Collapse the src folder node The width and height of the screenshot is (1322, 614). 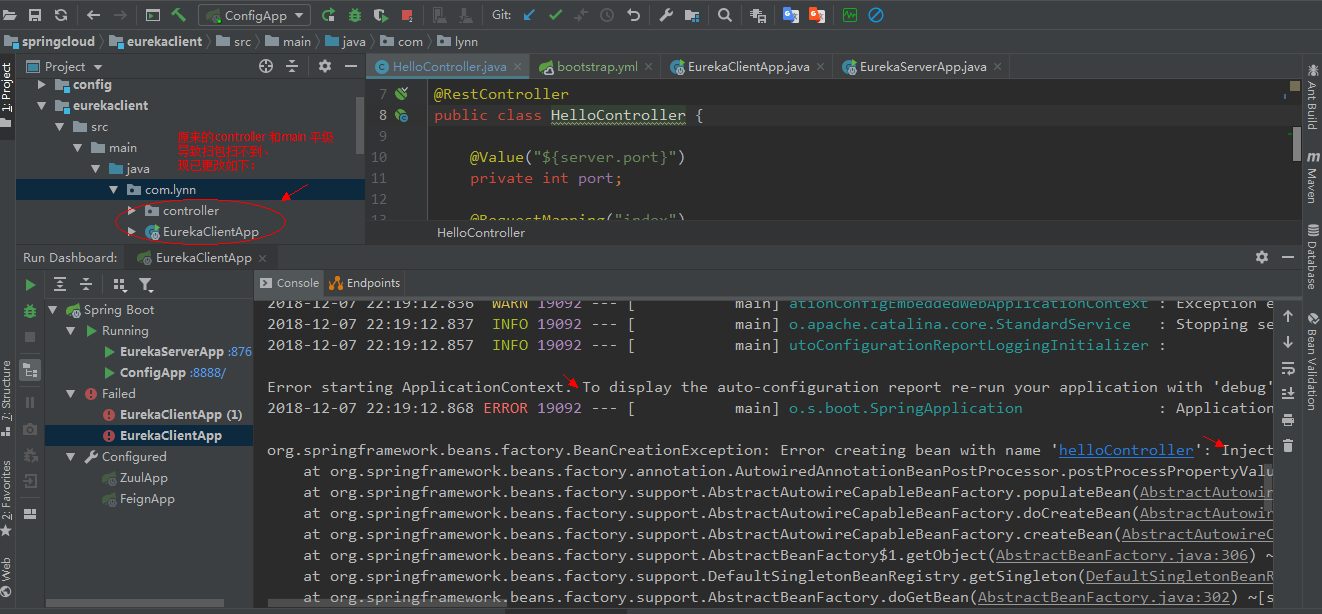60,127
